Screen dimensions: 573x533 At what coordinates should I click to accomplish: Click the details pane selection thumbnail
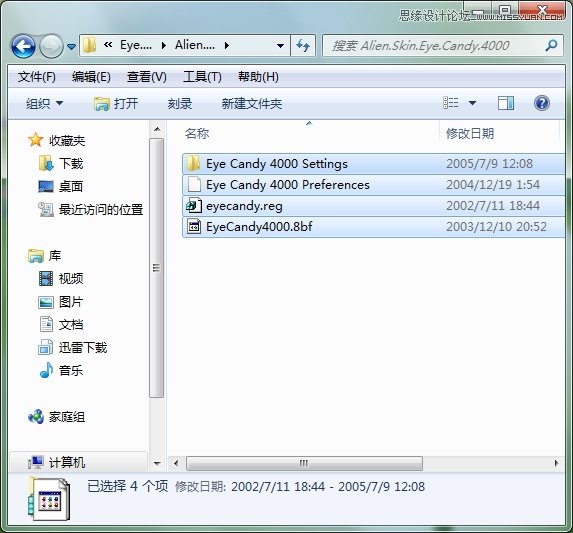coord(49,499)
